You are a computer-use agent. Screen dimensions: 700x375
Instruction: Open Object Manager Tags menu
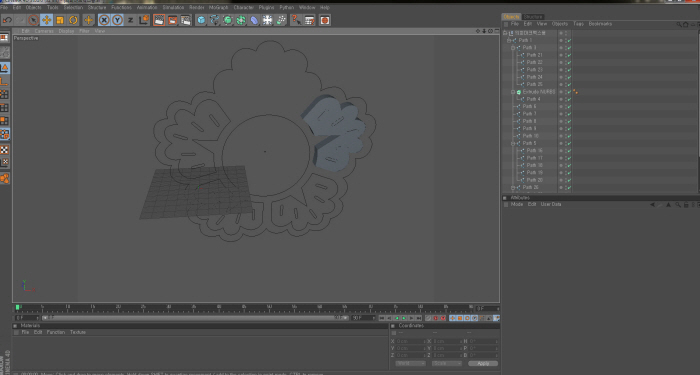coord(578,24)
